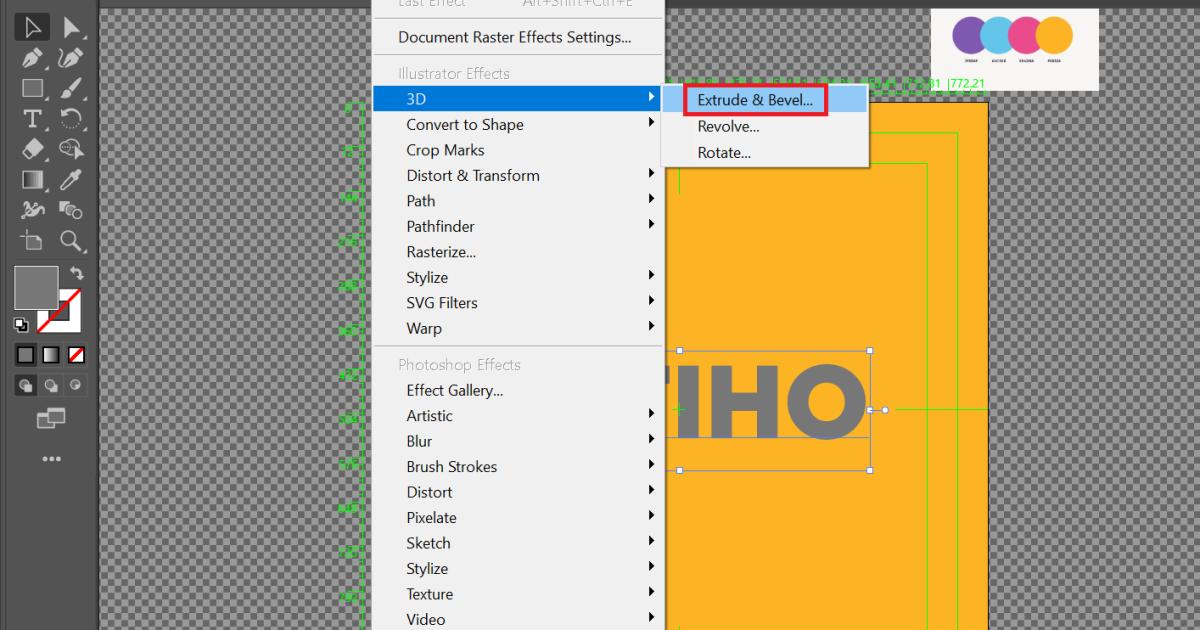This screenshot has width=1200, height=630.
Task: Select the Curvature tool
Action: click(71, 58)
